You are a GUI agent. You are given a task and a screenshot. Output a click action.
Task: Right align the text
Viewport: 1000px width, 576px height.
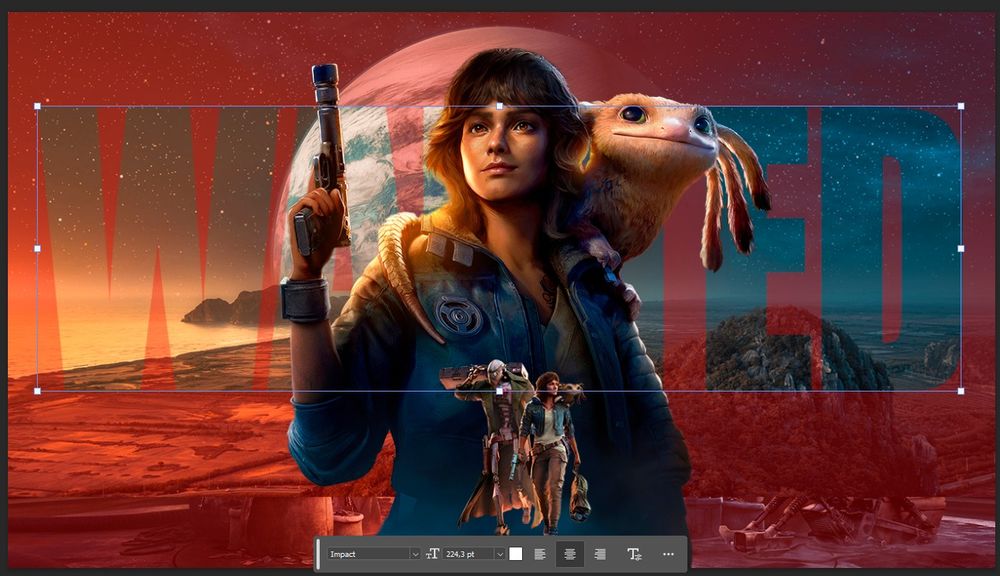pos(600,554)
